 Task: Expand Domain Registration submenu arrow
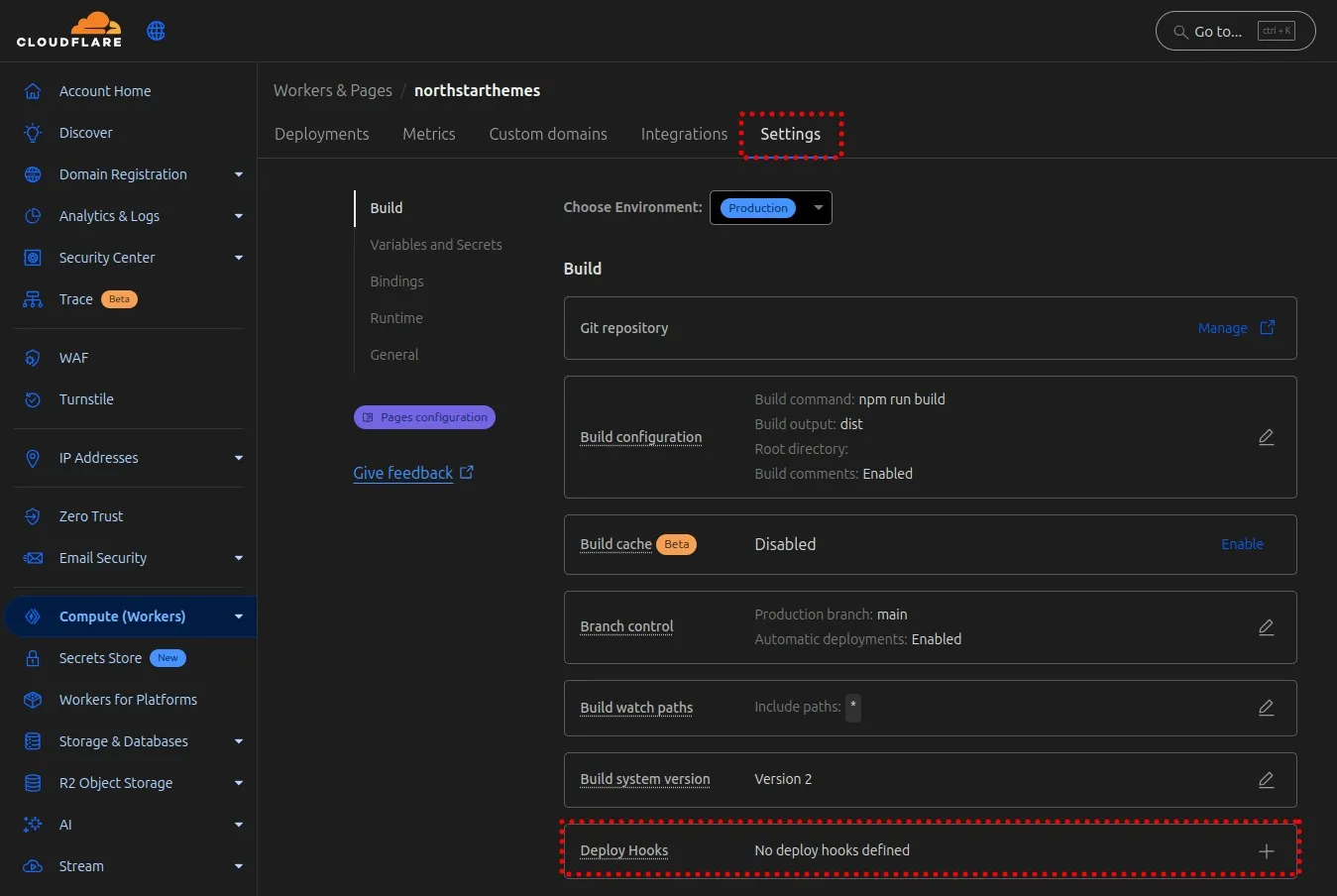click(x=239, y=174)
